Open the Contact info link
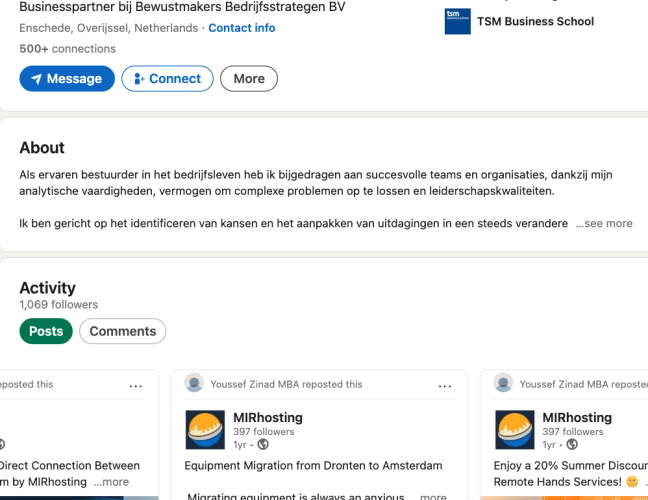The width and height of the screenshot is (648, 500). (242, 28)
